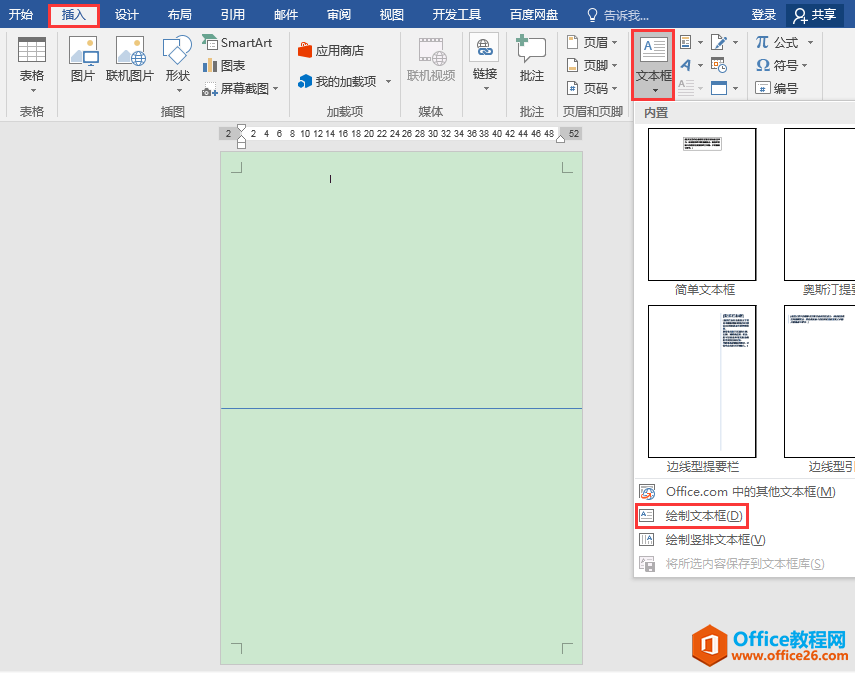Insert a symbol with 符号
855x673 pixels.
point(776,65)
